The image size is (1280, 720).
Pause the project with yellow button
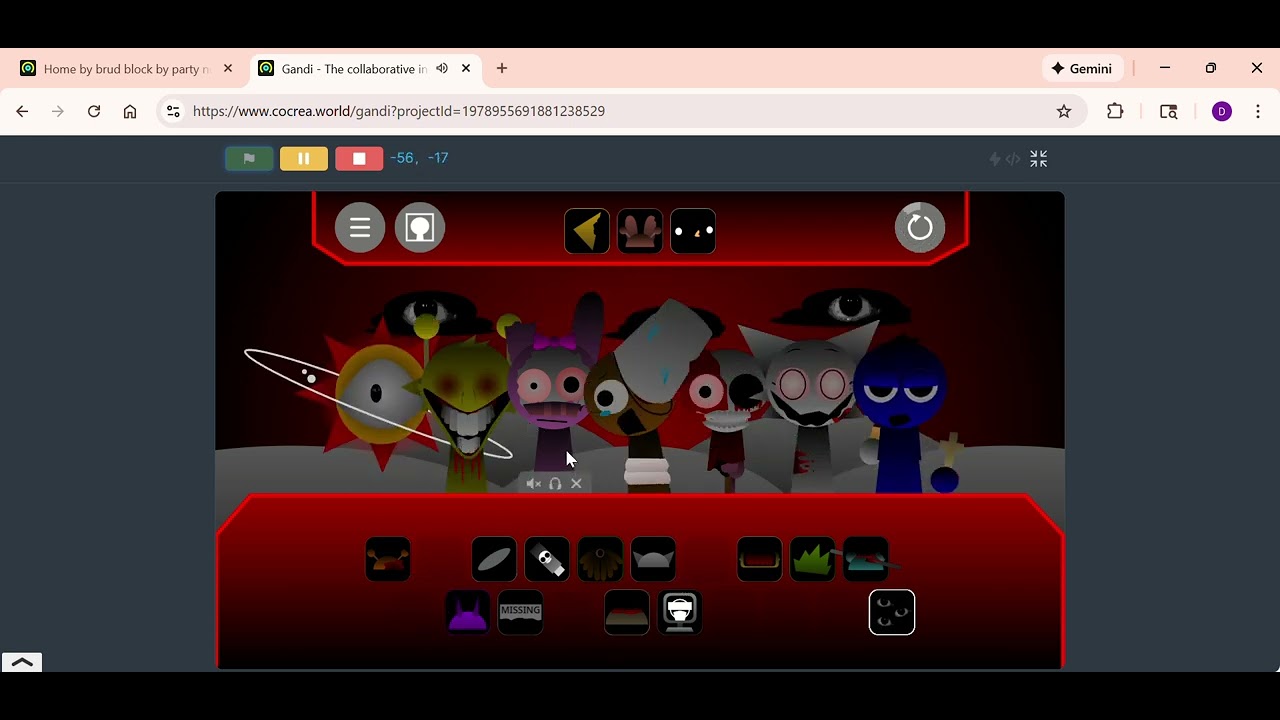304,158
